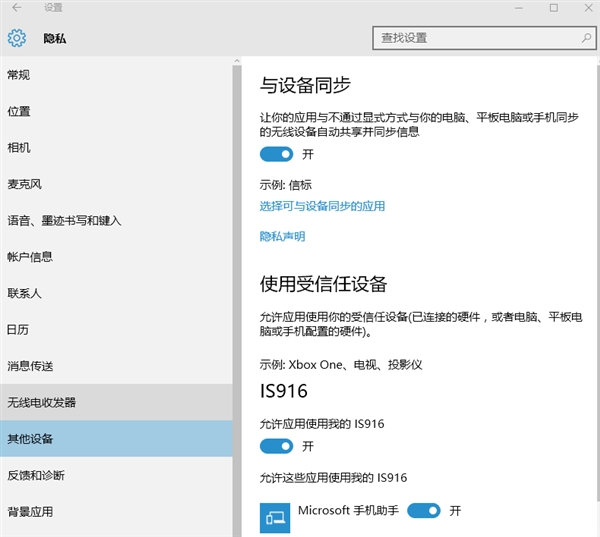600x537 pixels.
Task: Go to 相机 privacy settings
Action: [x=18, y=148]
